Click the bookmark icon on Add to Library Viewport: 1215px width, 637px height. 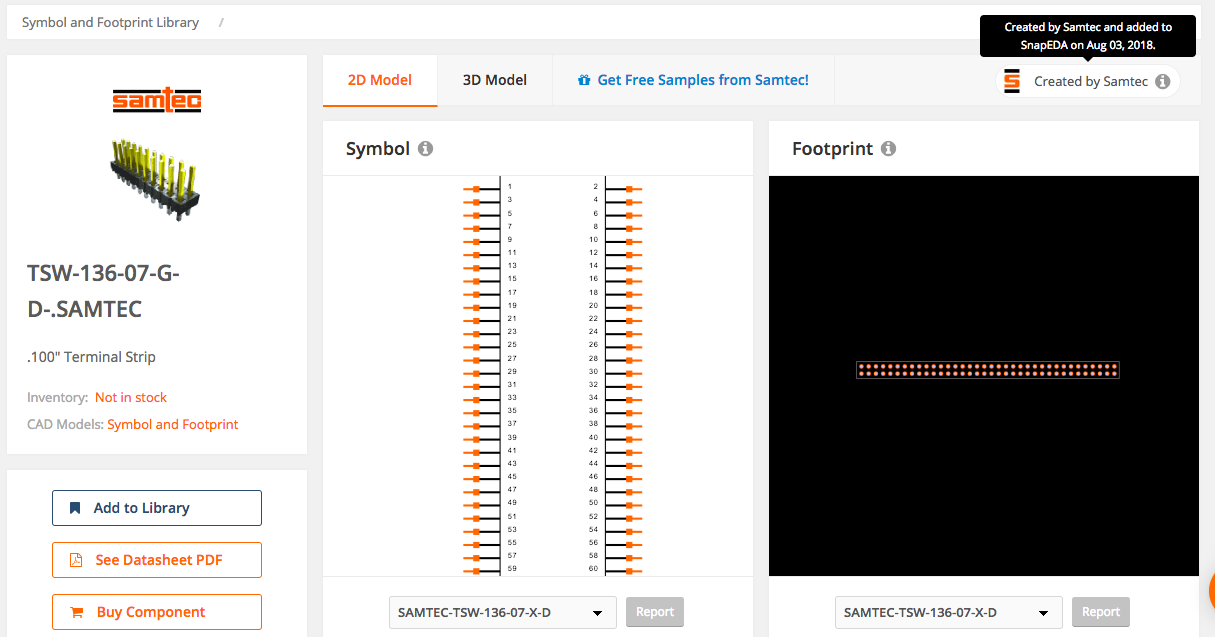(75, 508)
